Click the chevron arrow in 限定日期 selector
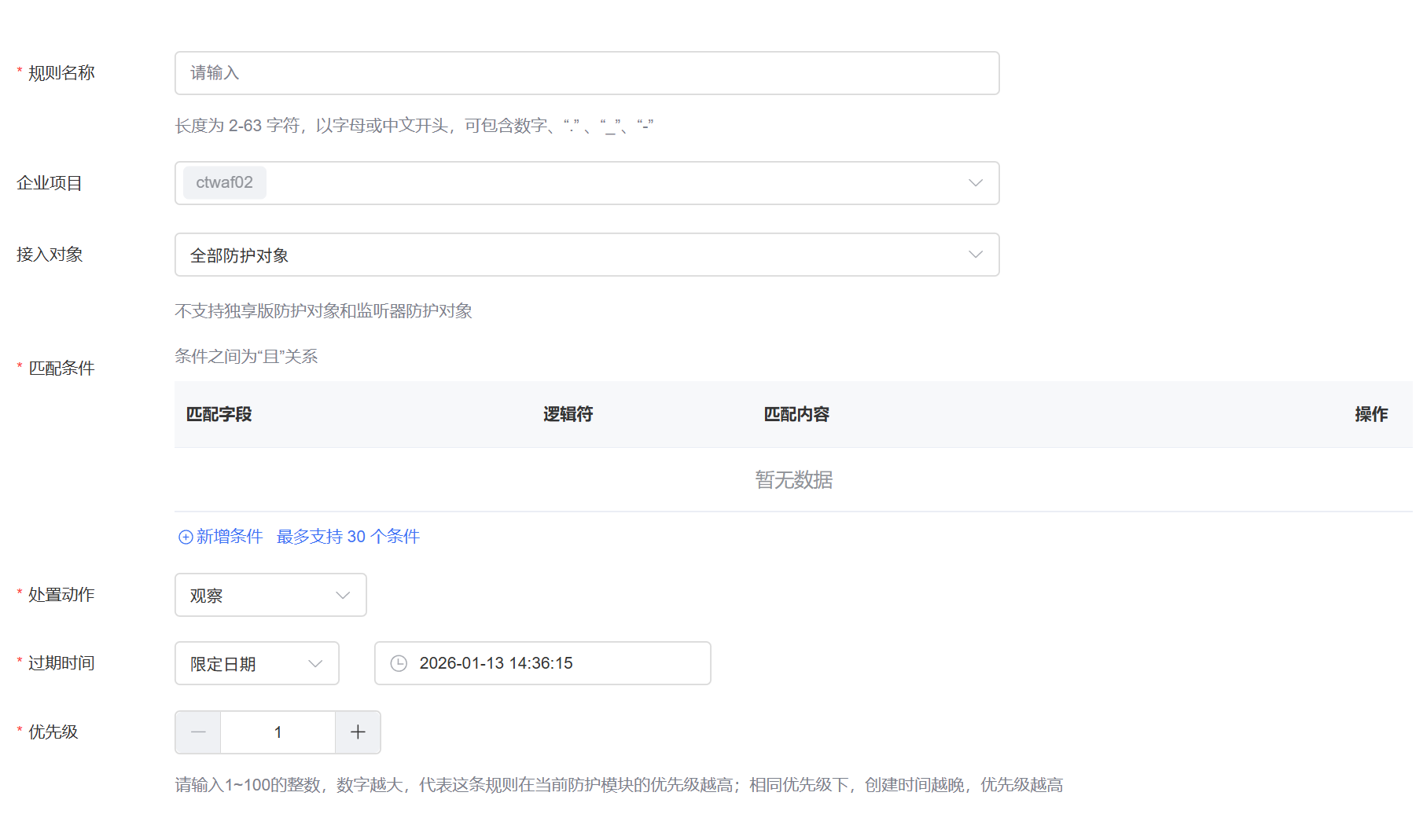 click(315, 664)
